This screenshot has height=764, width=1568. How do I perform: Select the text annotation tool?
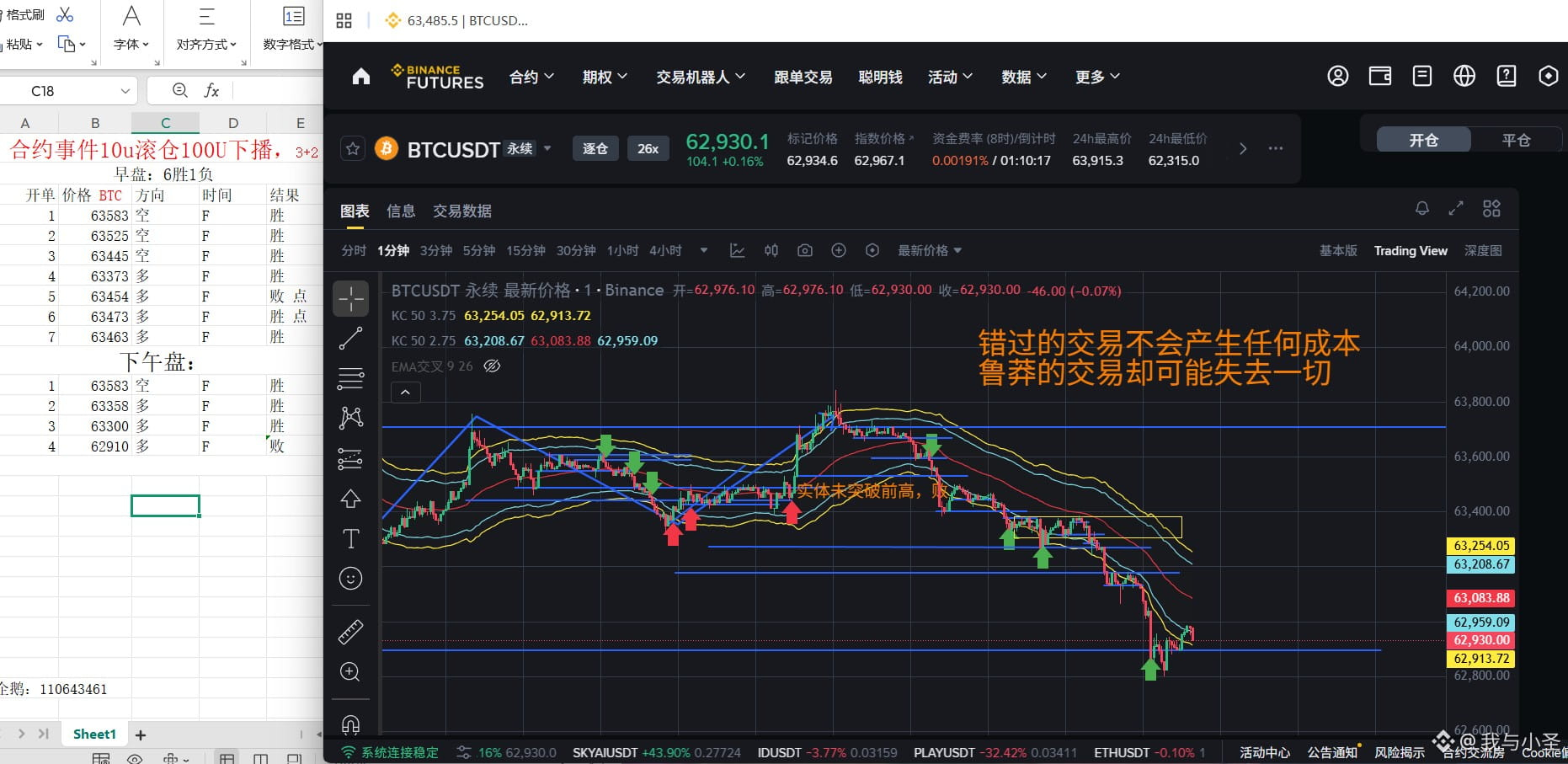point(351,538)
